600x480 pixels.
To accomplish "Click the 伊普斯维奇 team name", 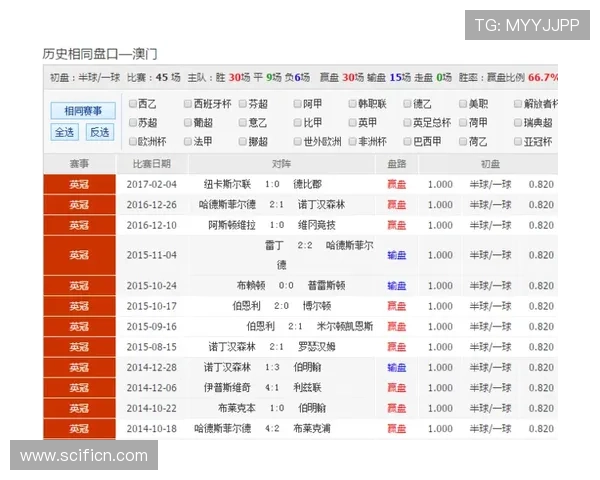I will pos(227,388).
